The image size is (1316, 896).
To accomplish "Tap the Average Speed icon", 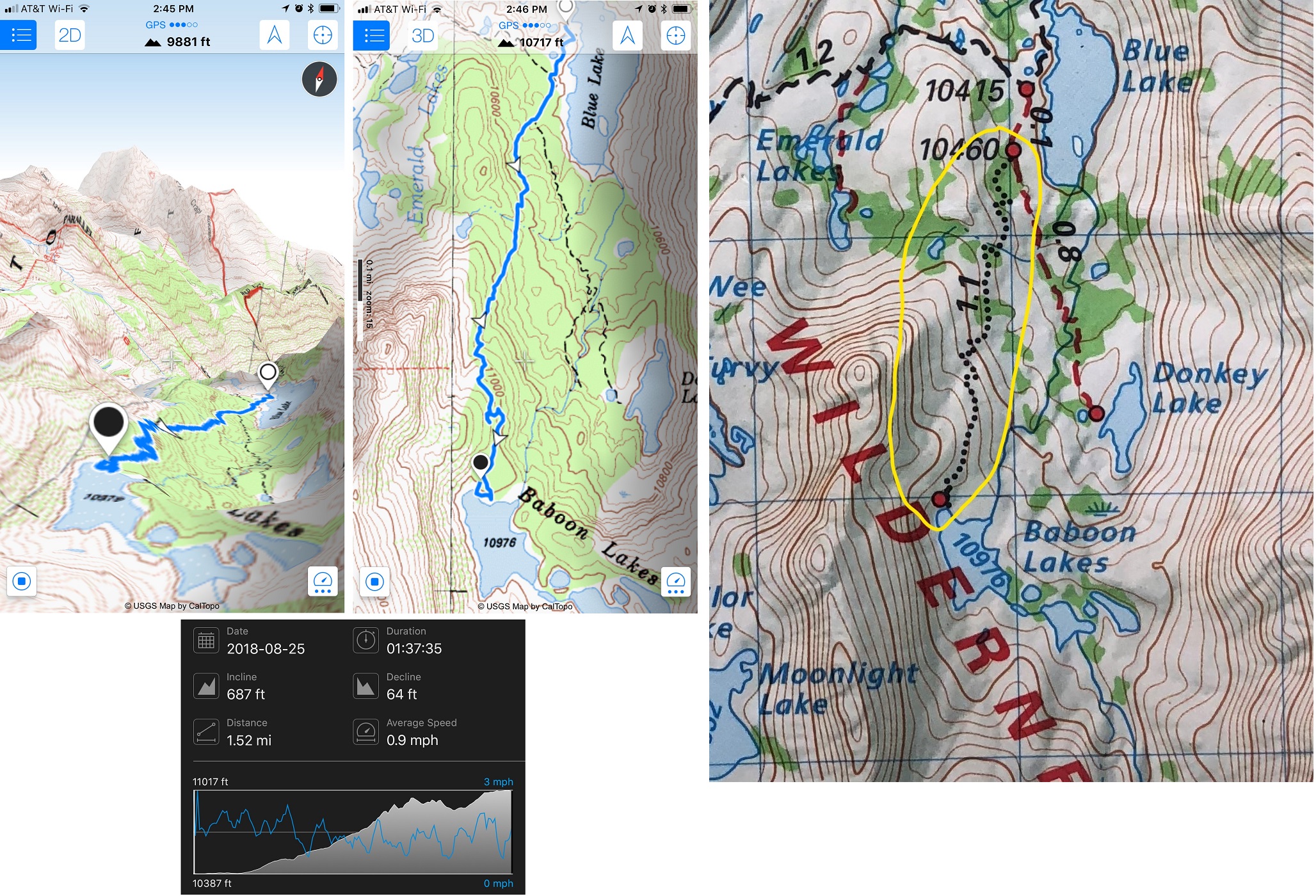I will 366,732.
